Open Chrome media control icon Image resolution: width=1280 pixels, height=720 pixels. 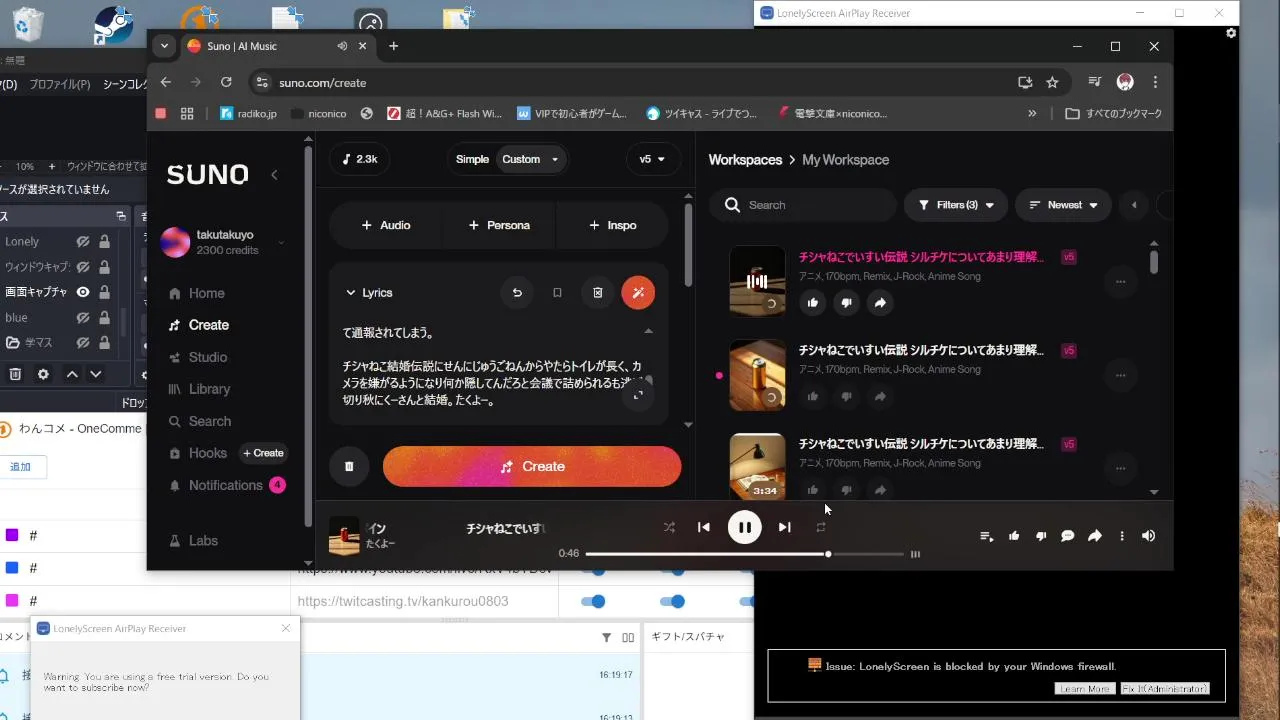(x=1095, y=83)
